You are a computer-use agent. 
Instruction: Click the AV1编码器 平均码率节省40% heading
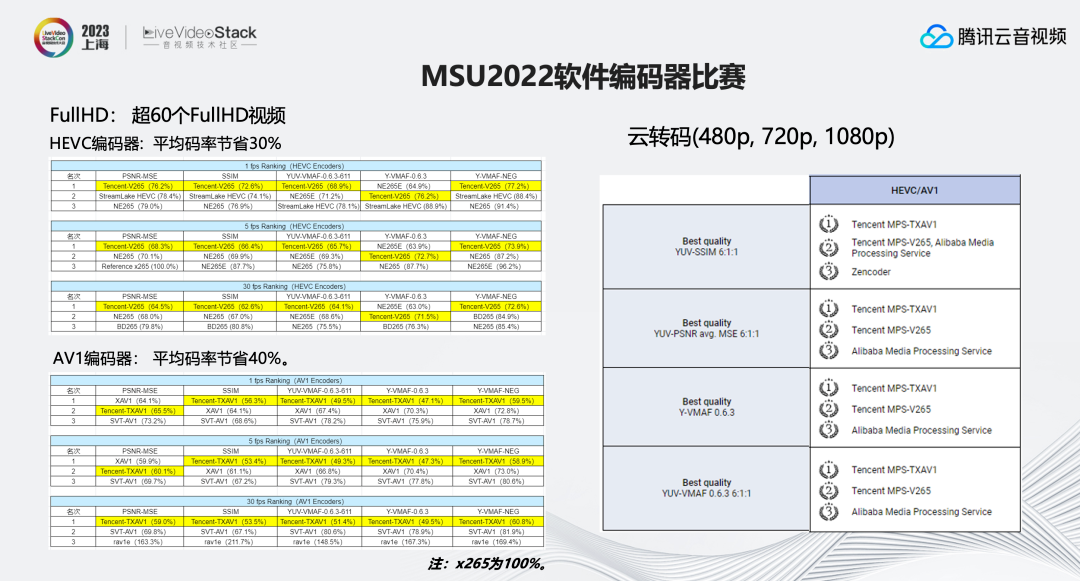(x=172, y=358)
